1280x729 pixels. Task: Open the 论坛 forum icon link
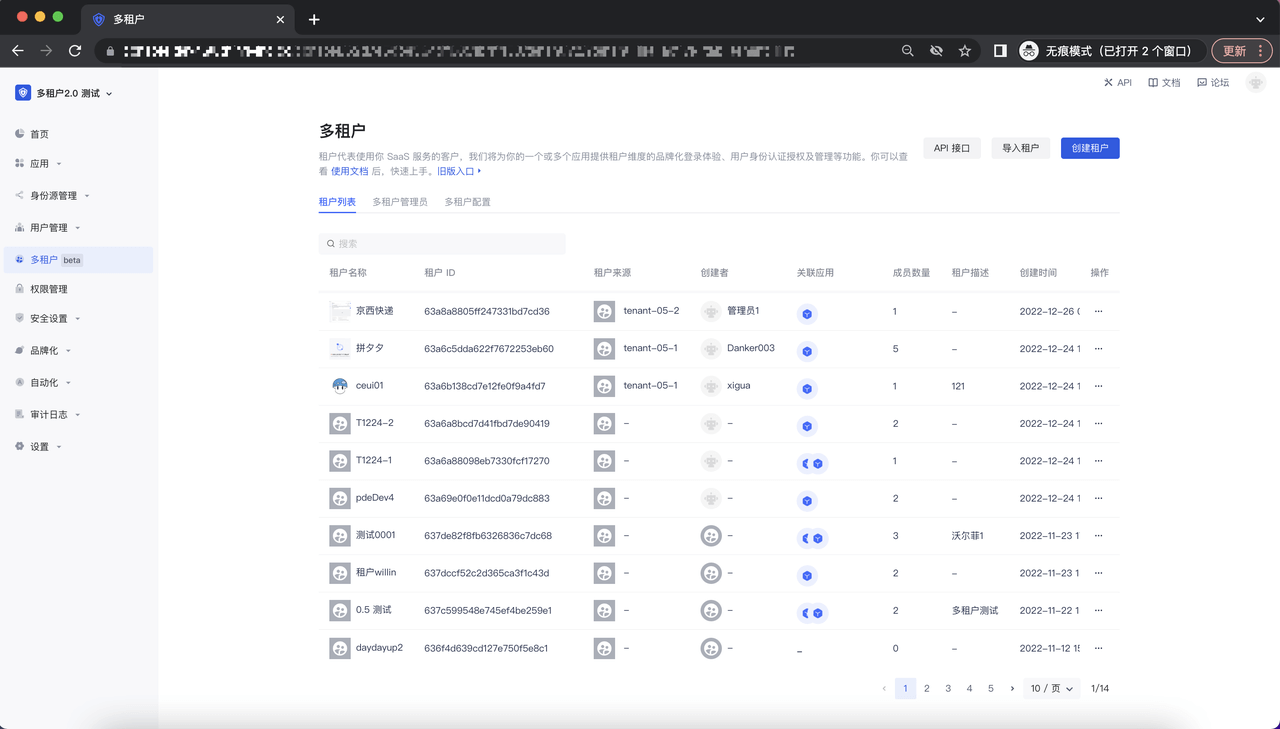(1202, 83)
